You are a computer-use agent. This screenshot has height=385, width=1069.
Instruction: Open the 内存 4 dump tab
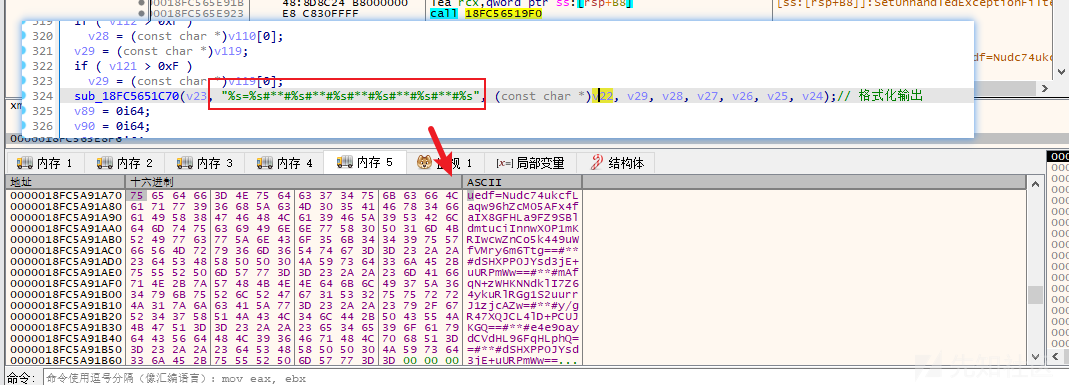pos(284,163)
